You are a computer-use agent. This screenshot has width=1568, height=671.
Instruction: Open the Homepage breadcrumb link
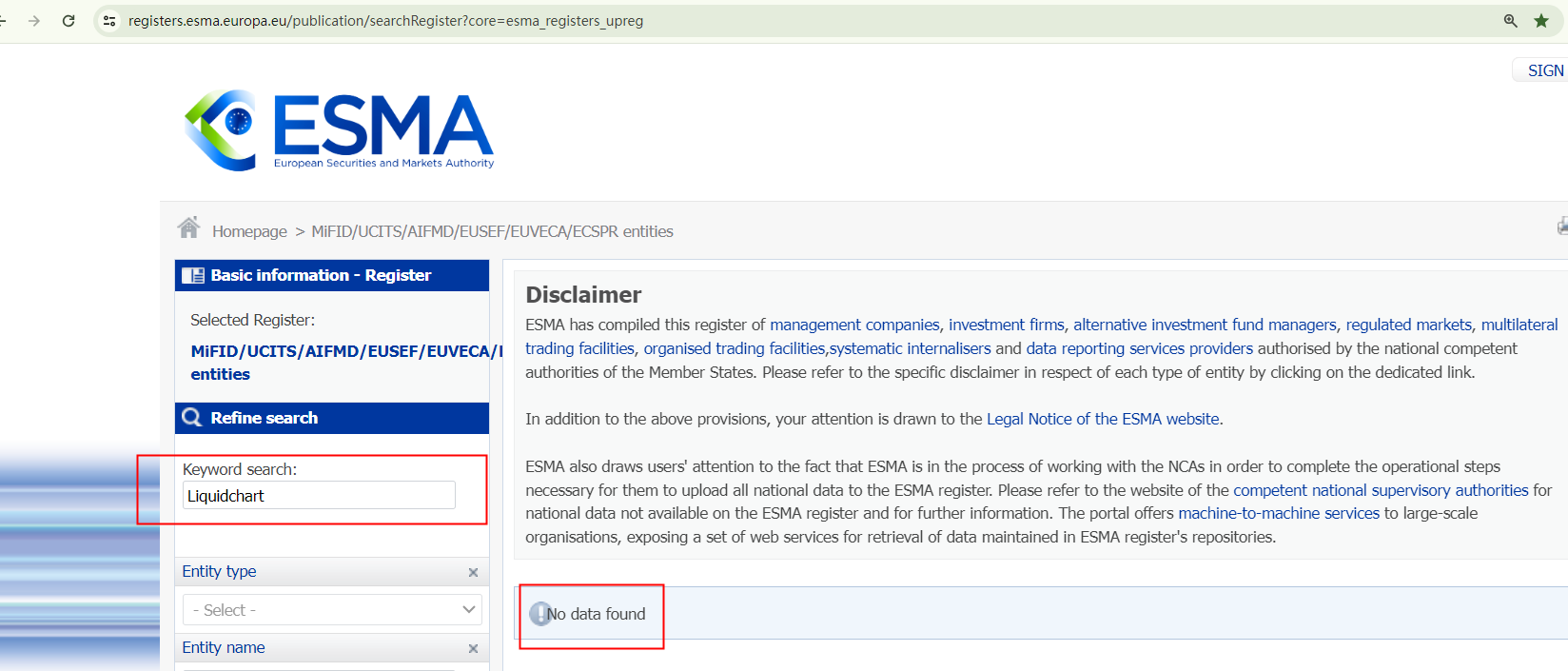pos(249,231)
